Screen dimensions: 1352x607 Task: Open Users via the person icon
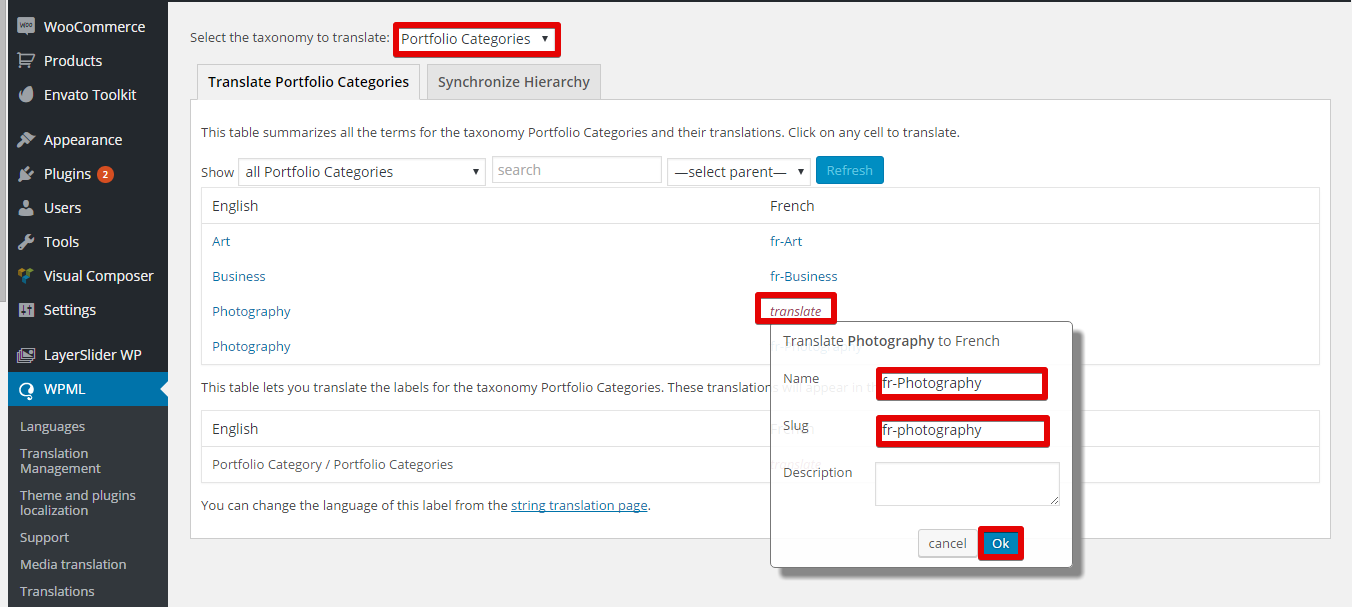(x=26, y=208)
